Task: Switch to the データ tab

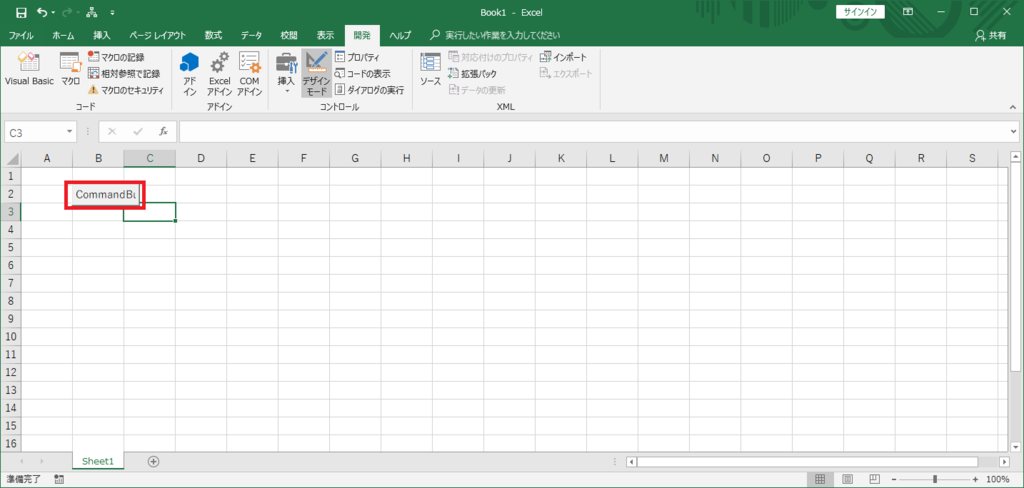Action: pos(251,35)
